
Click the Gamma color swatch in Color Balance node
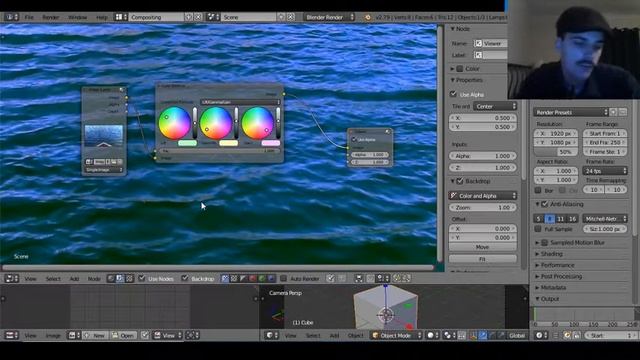229,143
